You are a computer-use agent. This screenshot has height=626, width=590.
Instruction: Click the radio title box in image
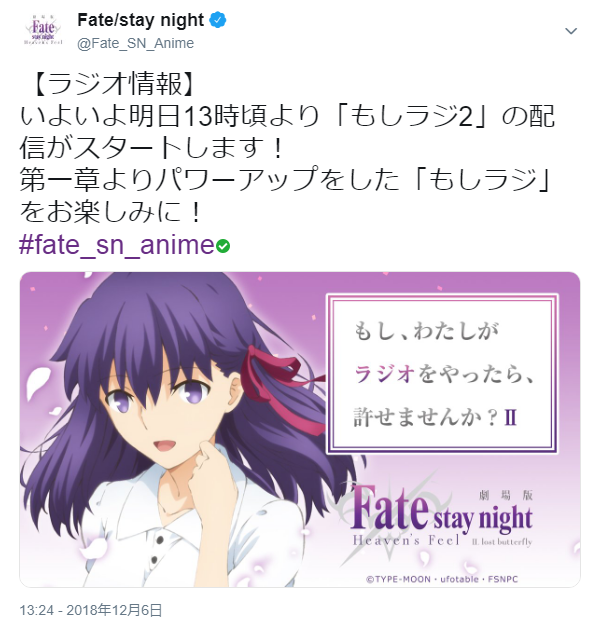click(x=442, y=374)
